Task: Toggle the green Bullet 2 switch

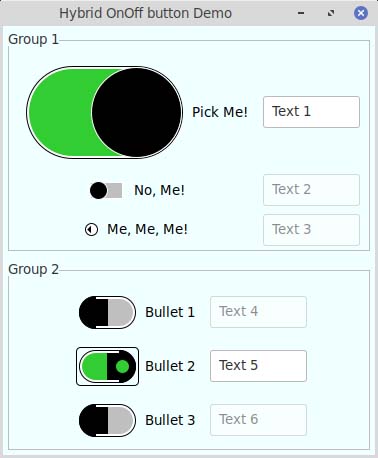Action: pos(107,366)
